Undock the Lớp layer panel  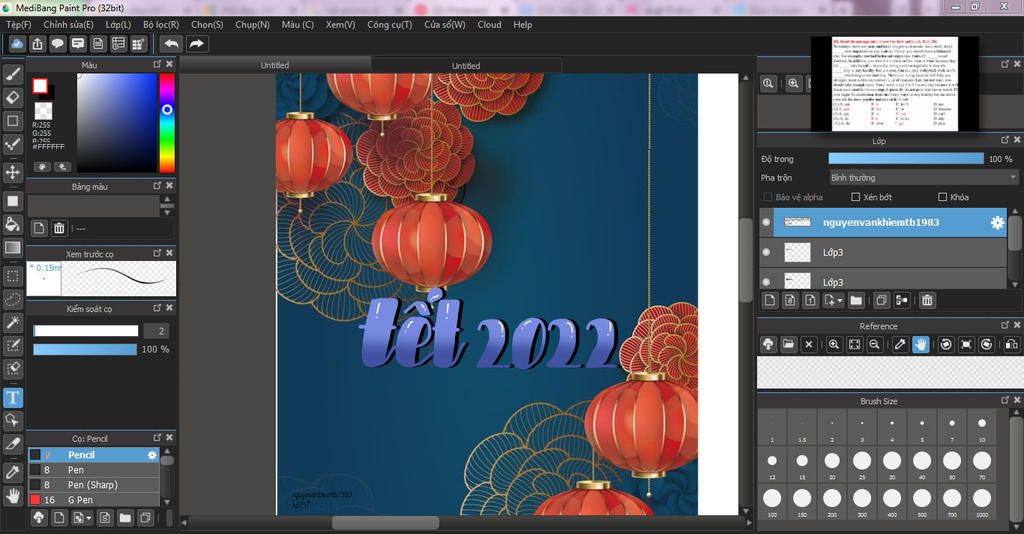pos(1005,140)
